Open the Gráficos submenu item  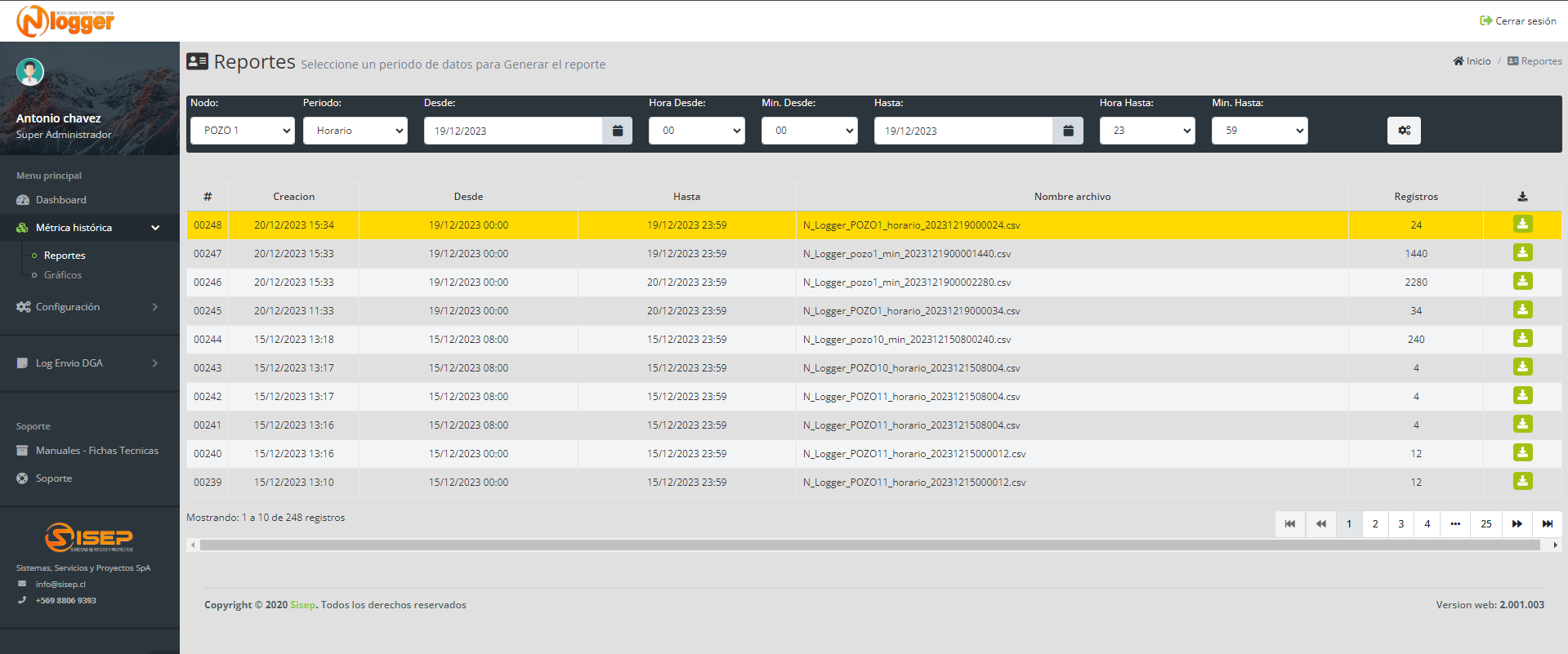click(x=63, y=275)
